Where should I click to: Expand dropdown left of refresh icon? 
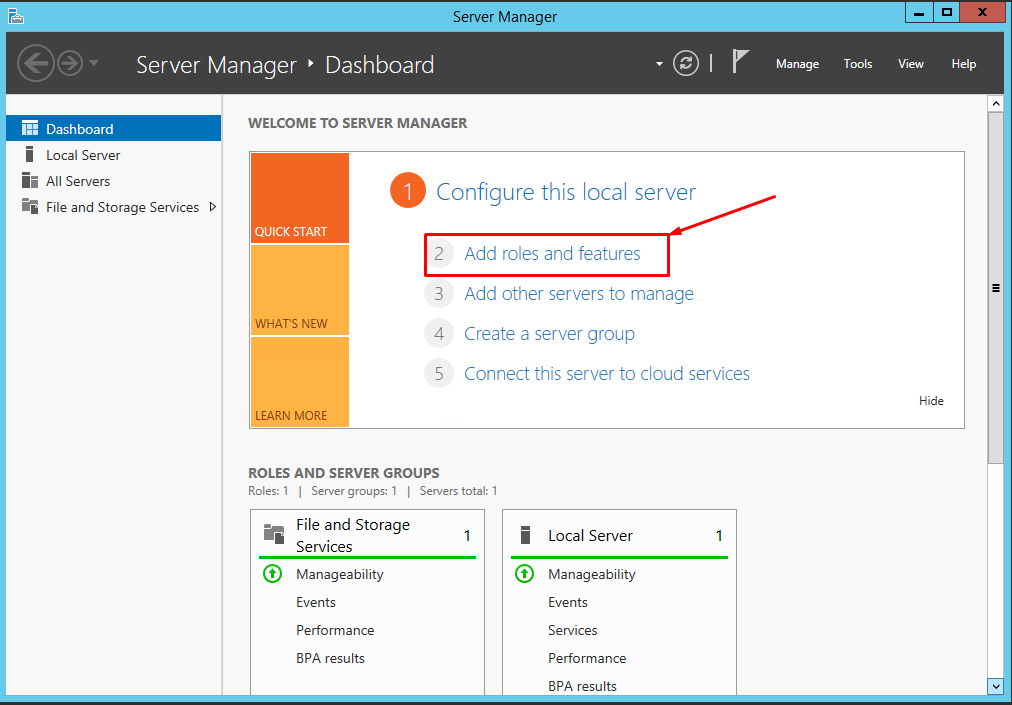[659, 64]
